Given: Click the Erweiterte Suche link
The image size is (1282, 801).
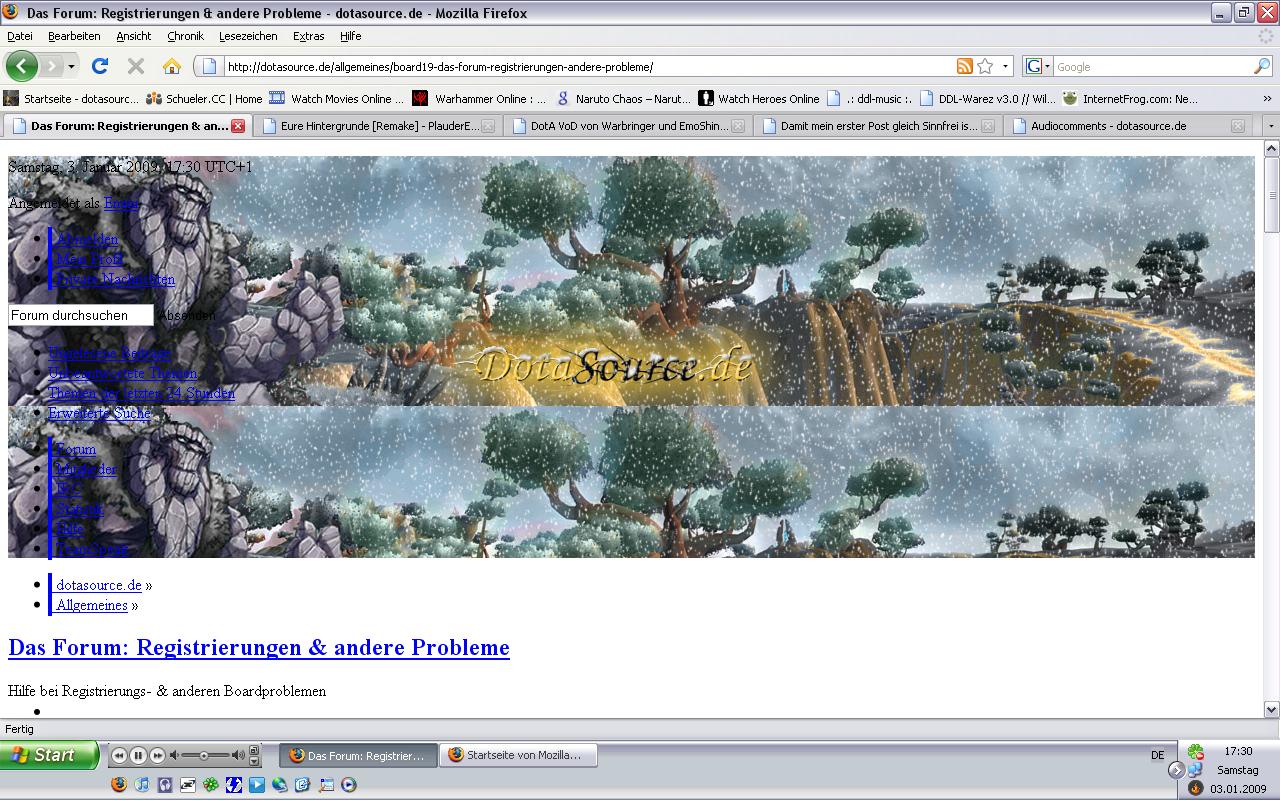Looking at the screenshot, I should [100, 413].
